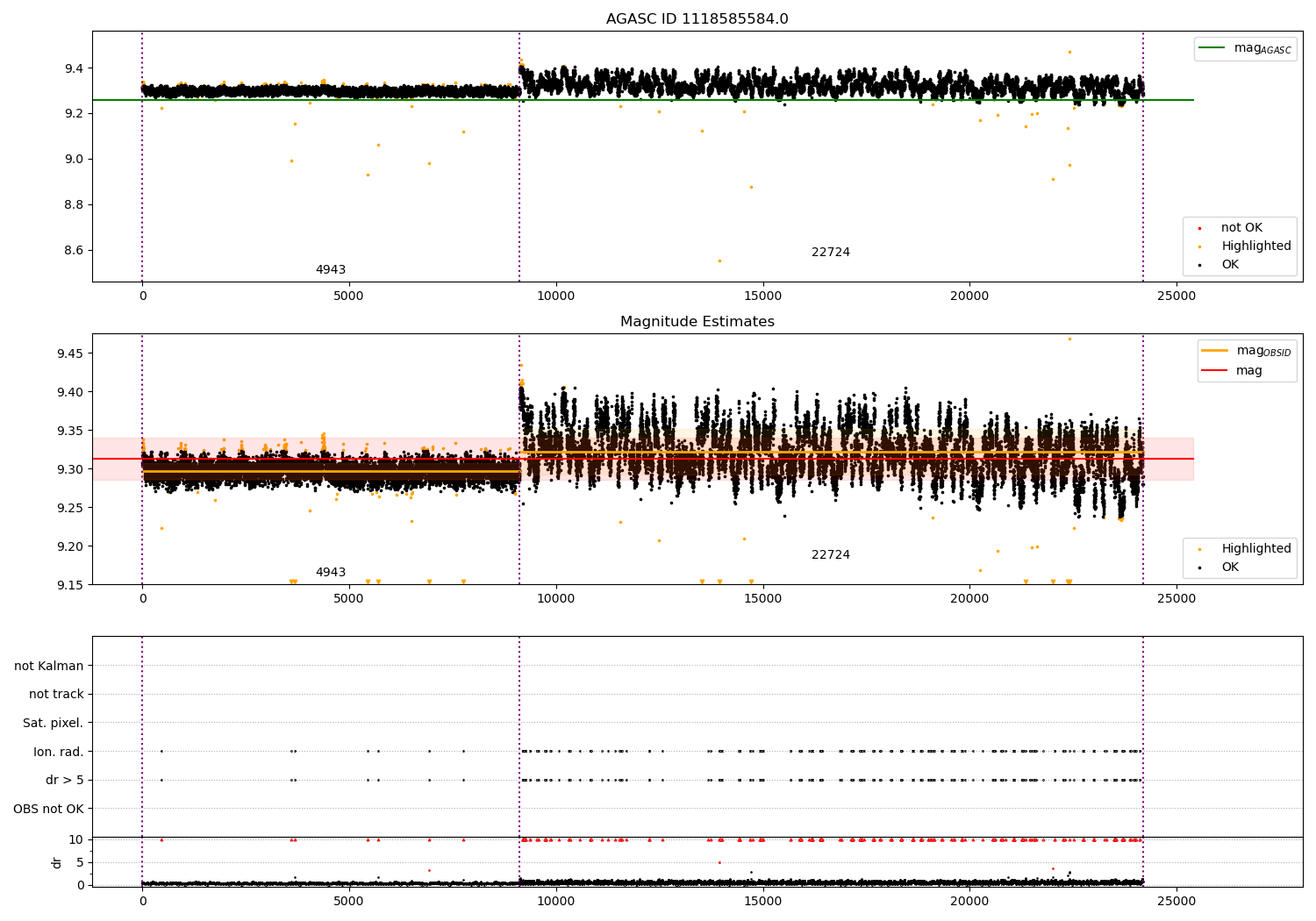The image size is (1316, 921).
Task: Click the 9.2 y-tick in the top plot
Action: point(74,114)
